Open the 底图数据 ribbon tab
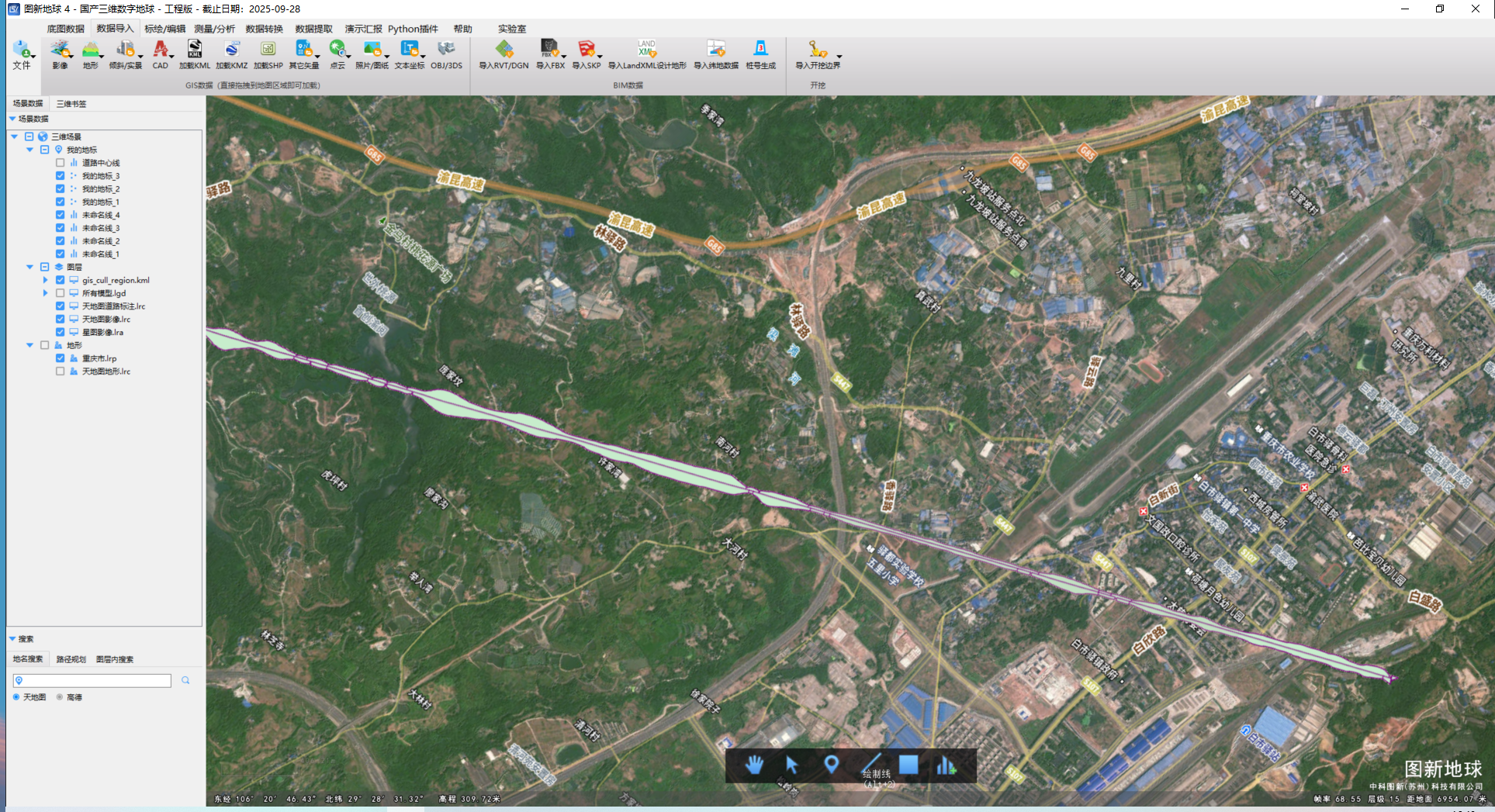The width and height of the screenshot is (1495, 812). [x=66, y=29]
